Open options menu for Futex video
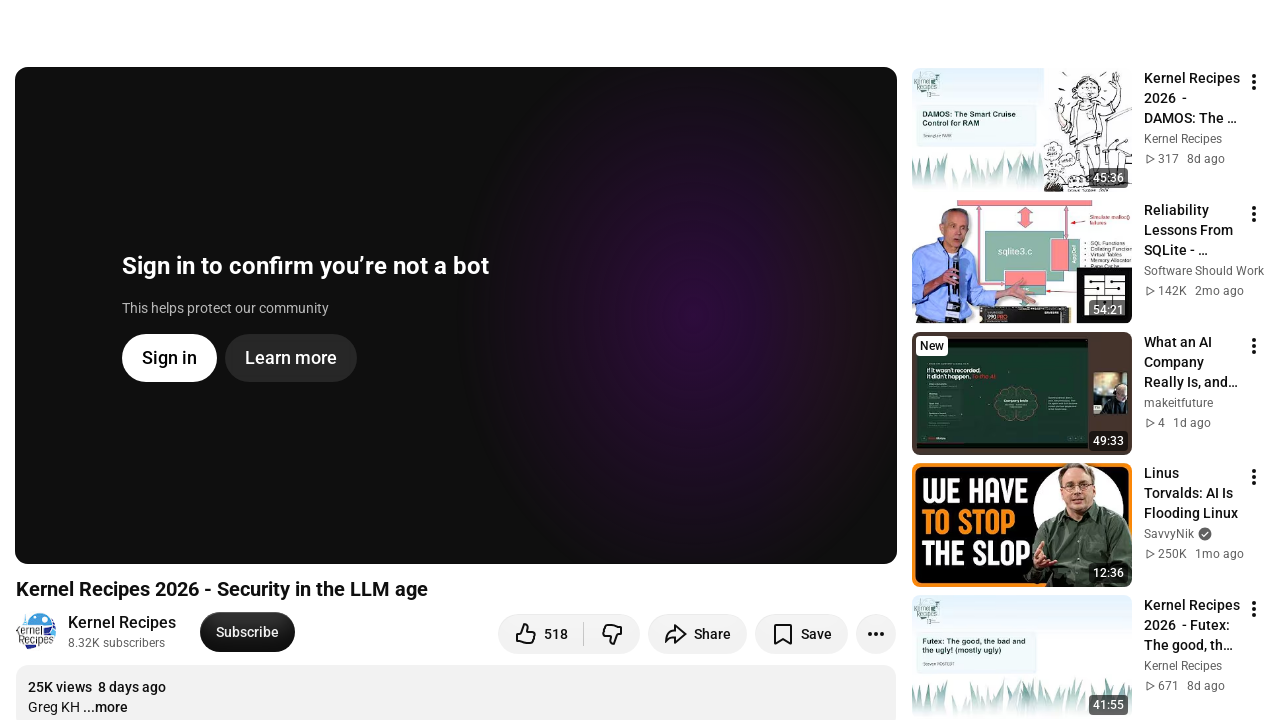The image size is (1280, 720). (1254, 609)
